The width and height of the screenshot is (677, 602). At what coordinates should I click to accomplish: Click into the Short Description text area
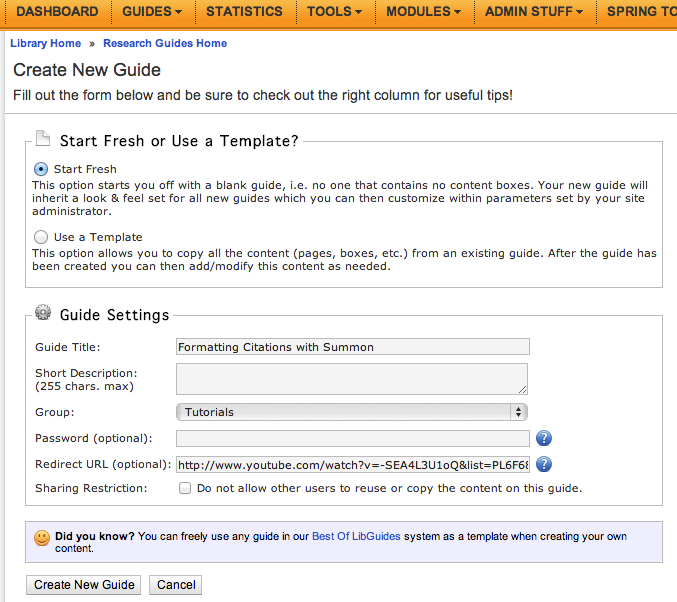[x=351, y=379]
